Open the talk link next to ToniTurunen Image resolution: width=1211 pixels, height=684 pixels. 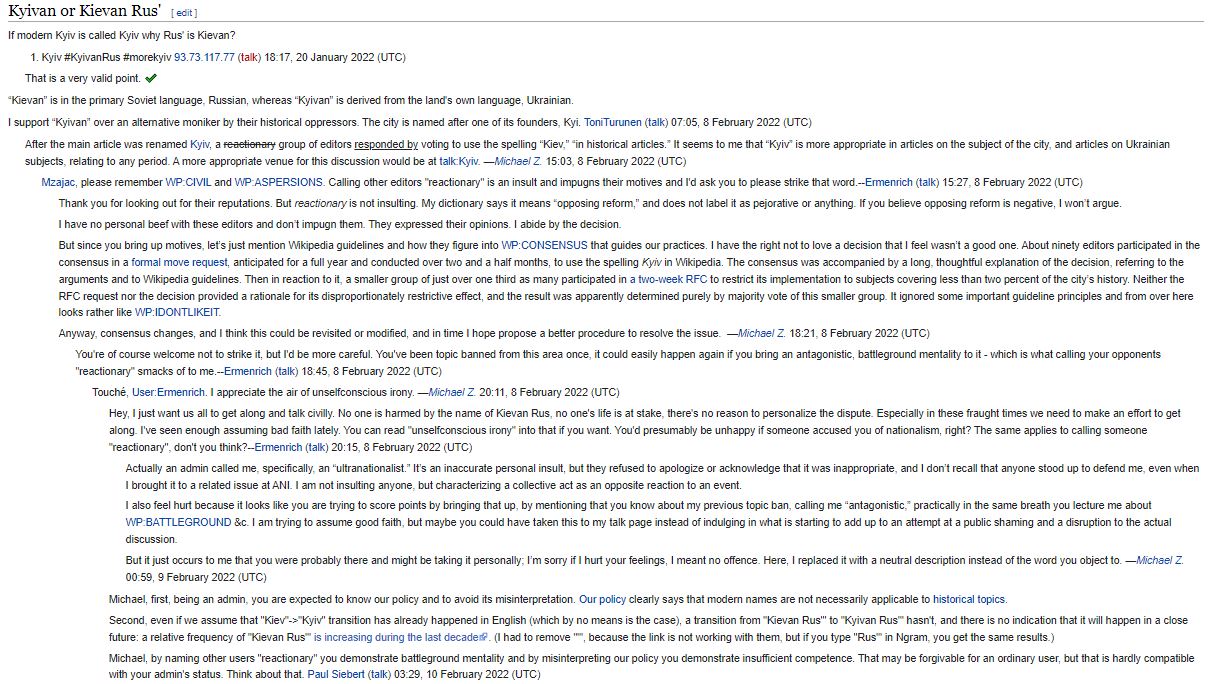click(657, 122)
